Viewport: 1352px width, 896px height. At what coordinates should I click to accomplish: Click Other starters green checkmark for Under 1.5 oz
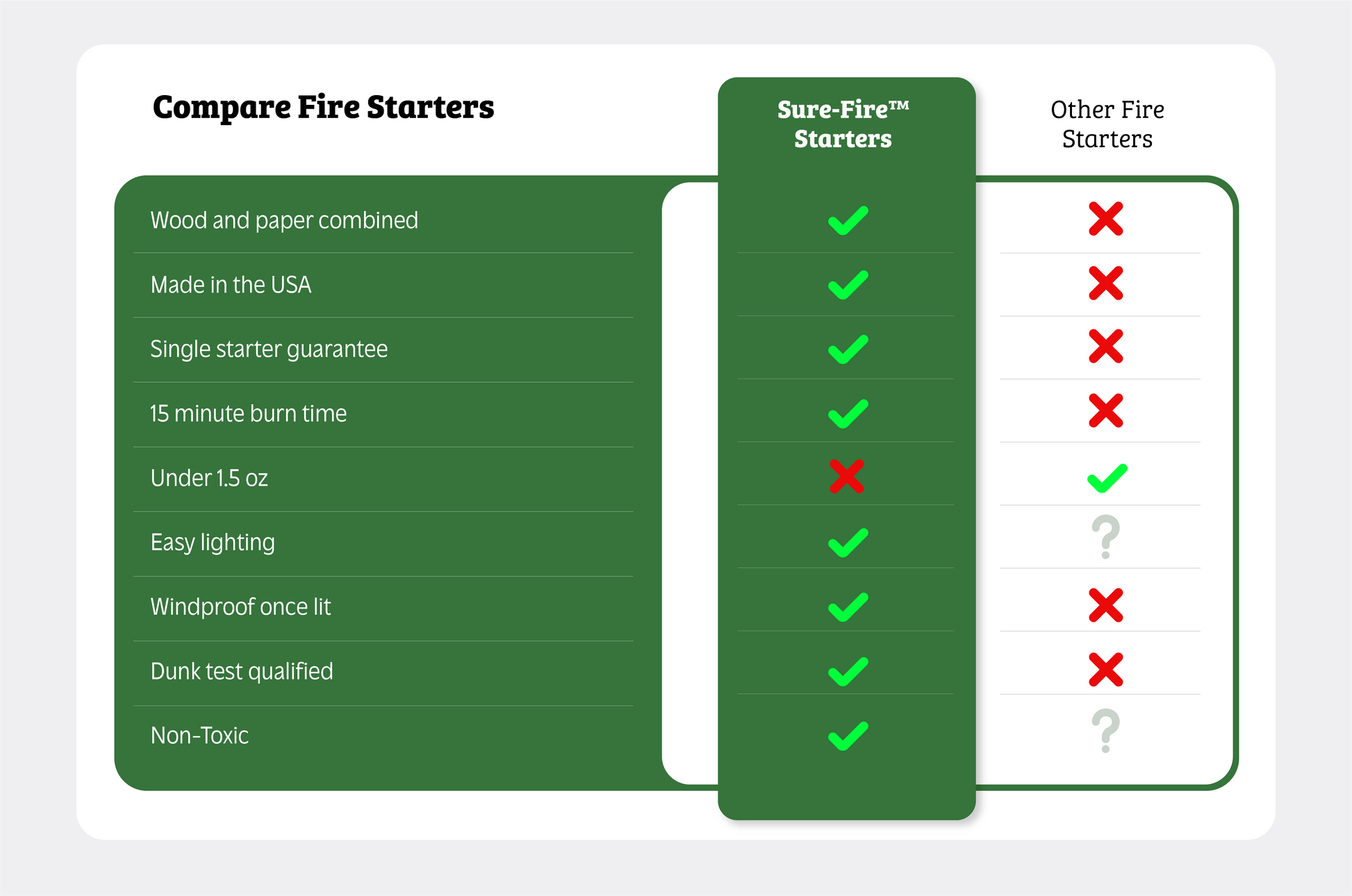[1107, 478]
